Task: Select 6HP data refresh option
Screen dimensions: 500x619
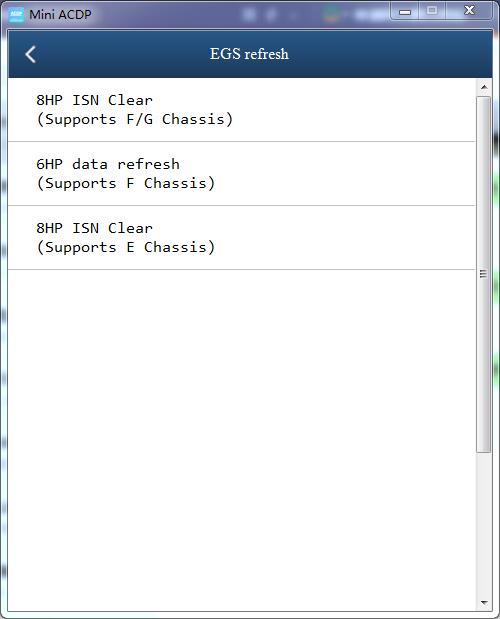Action: [x=242, y=174]
